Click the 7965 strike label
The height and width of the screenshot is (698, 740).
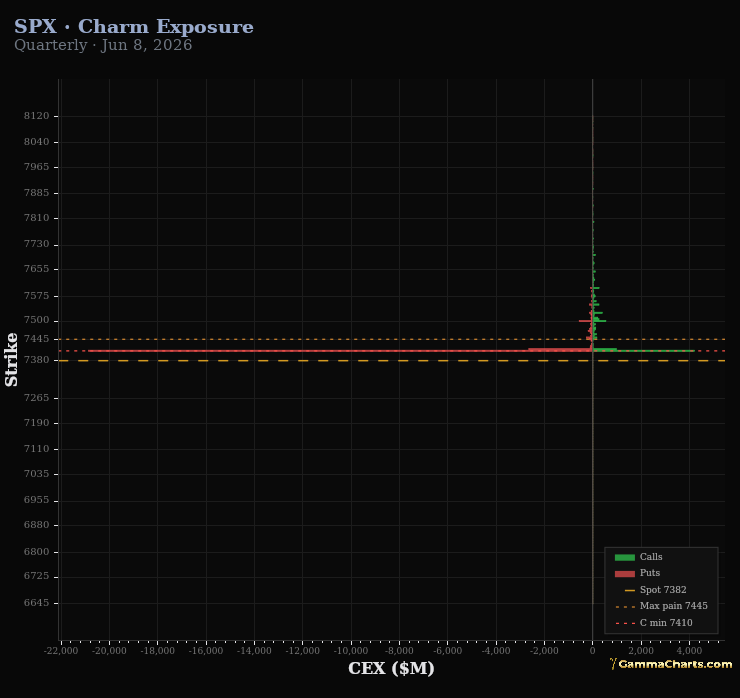point(37,167)
